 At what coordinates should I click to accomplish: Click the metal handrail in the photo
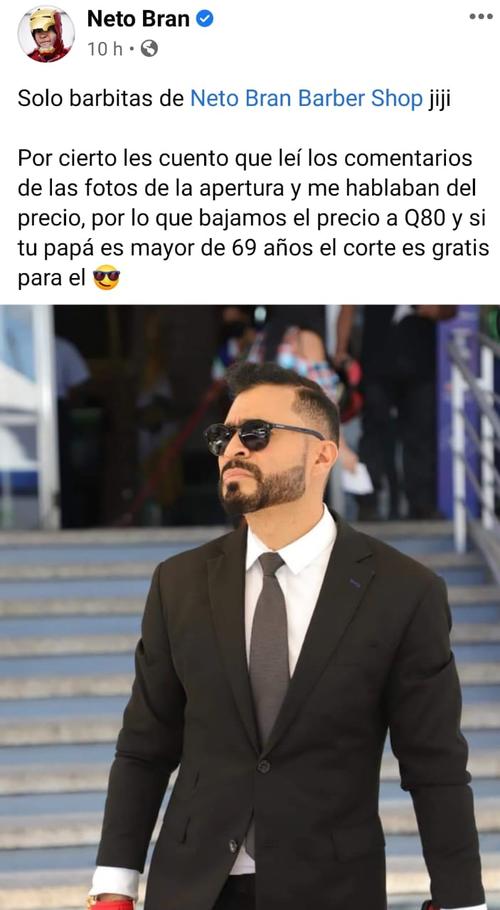tap(473, 441)
